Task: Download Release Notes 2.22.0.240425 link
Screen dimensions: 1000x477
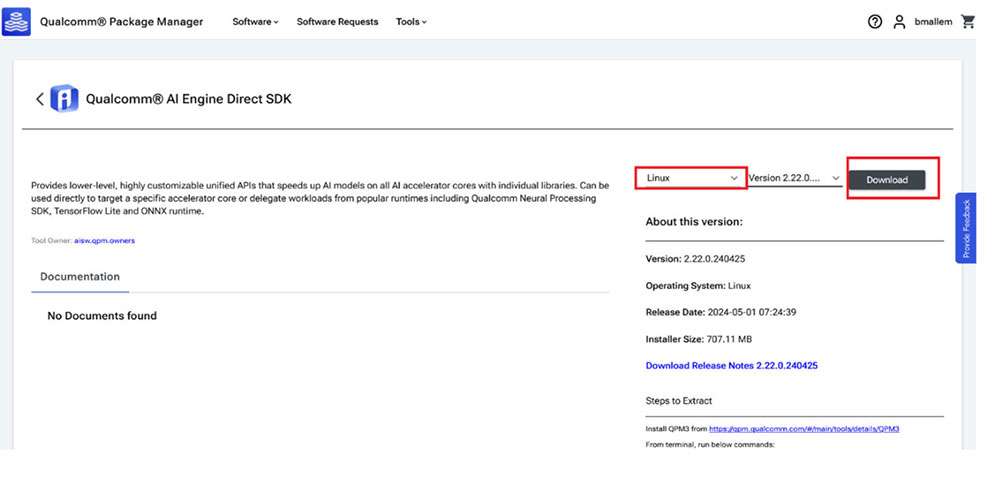Action: (x=732, y=365)
